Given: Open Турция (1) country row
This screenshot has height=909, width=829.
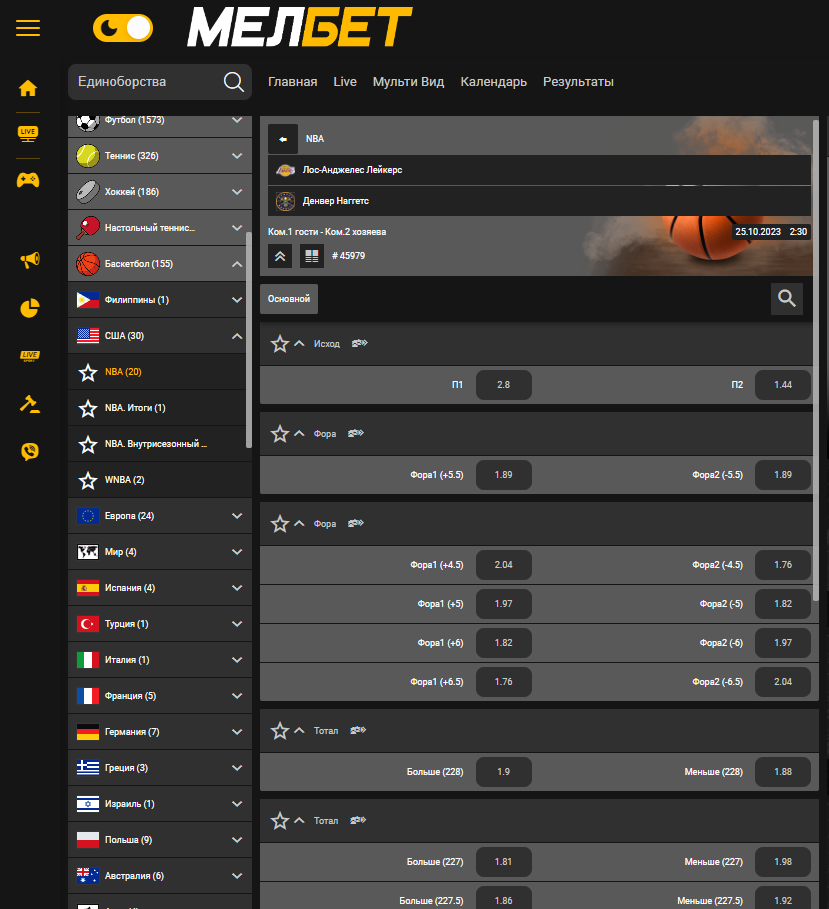Looking at the screenshot, I should [160, 624].
